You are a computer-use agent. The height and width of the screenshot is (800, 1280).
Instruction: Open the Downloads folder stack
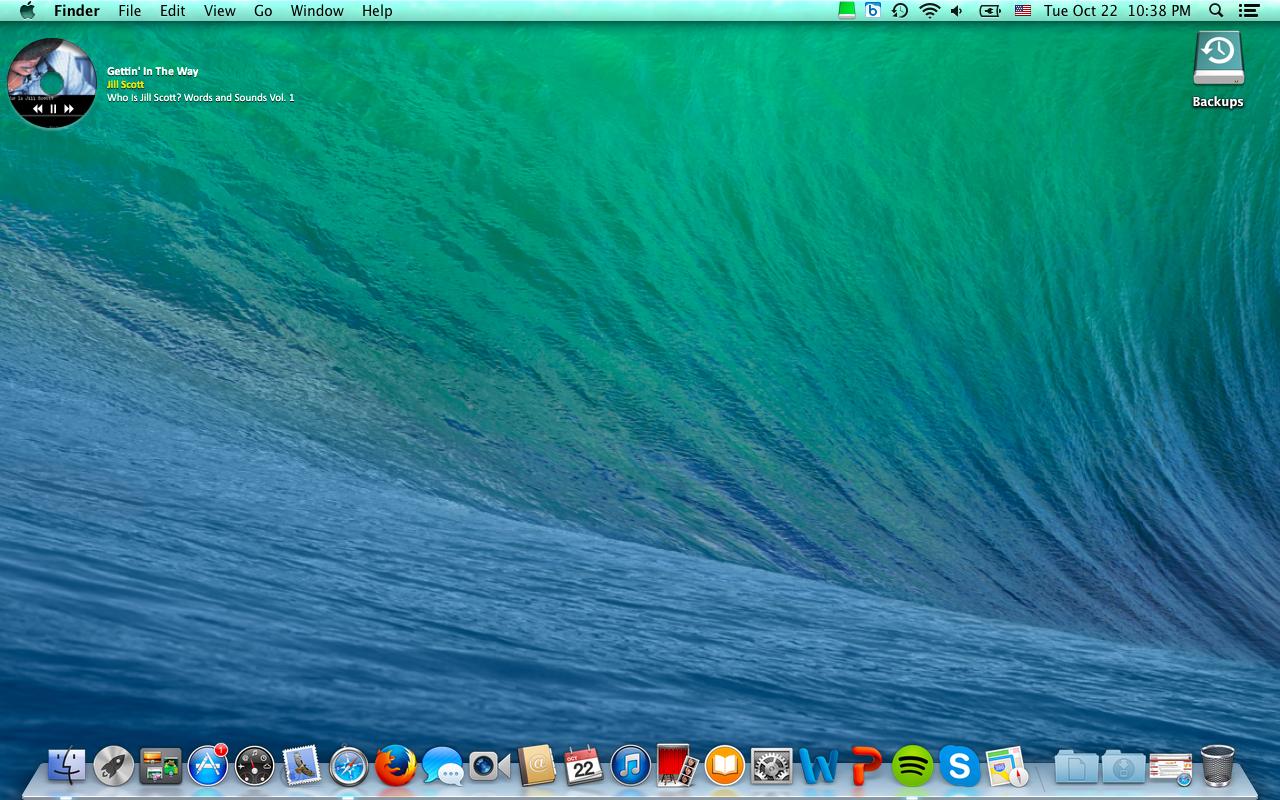[1123, 767]
